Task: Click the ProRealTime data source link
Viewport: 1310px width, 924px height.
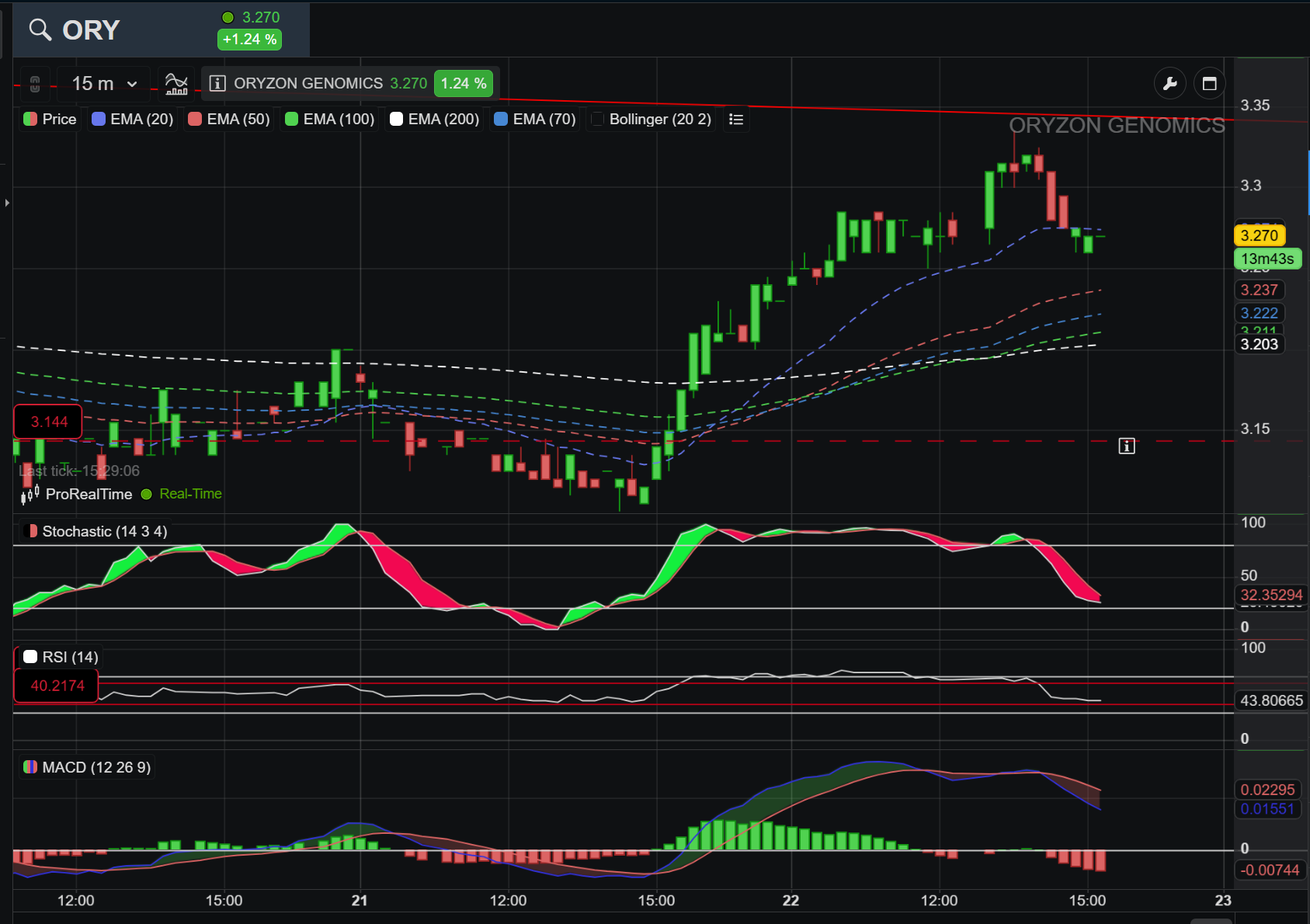Action: click(89, 495)
